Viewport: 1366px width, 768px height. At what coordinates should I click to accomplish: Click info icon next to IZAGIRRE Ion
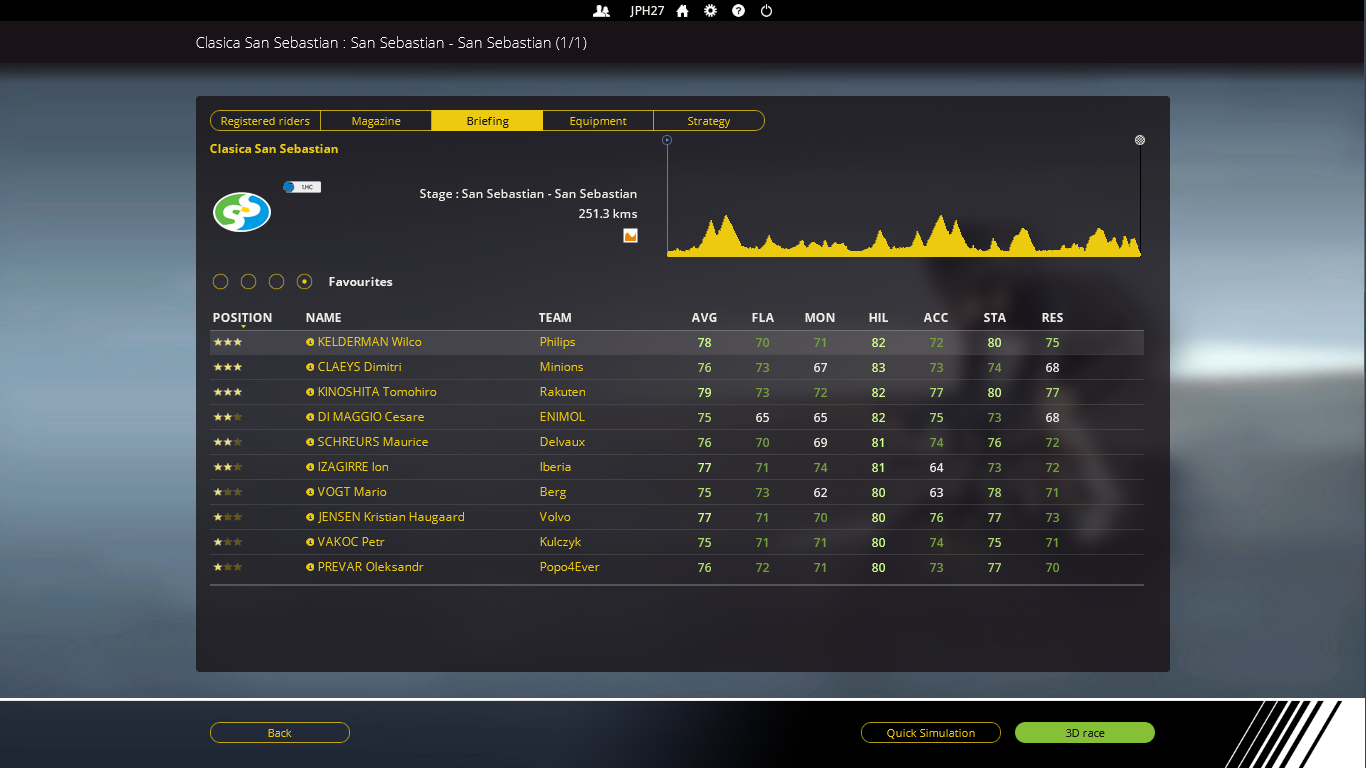[310, 467]
